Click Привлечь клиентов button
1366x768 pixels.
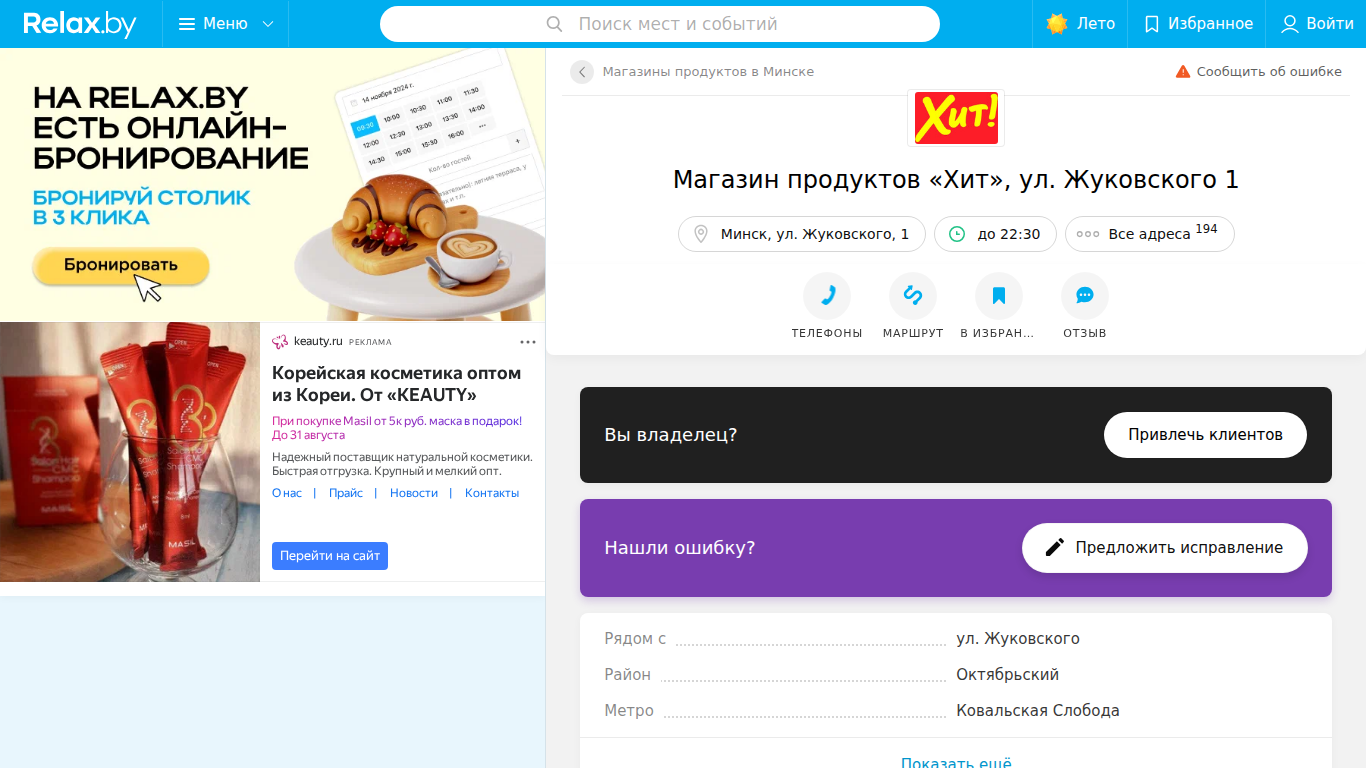pos(1205,435)
